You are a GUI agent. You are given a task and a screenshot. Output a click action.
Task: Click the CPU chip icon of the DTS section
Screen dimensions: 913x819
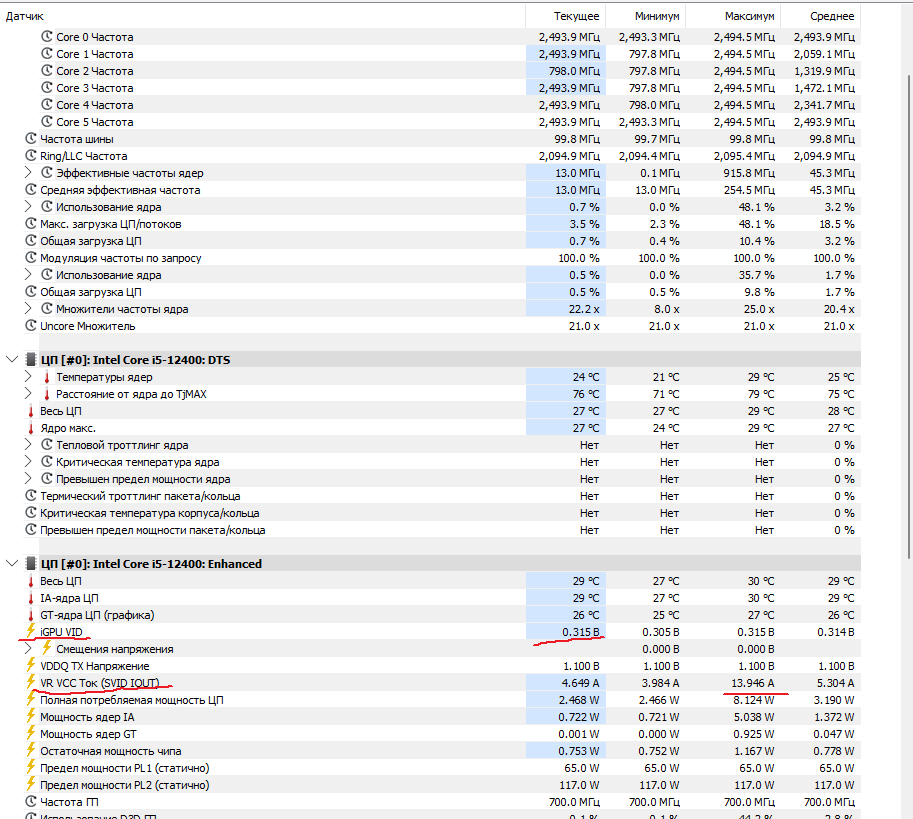[31, 360]
